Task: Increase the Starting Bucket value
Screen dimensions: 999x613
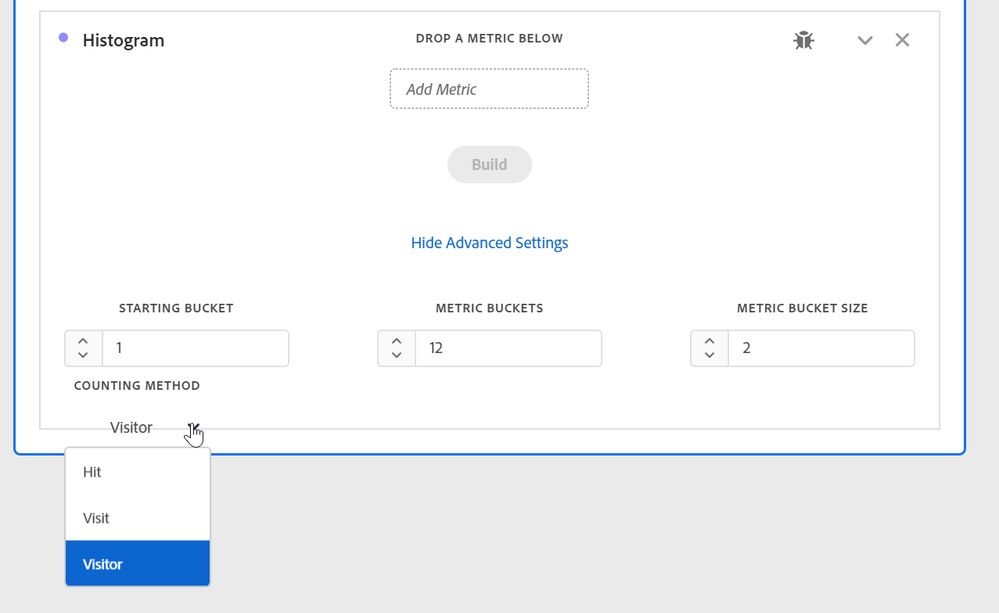Action: tap(83, 341)
